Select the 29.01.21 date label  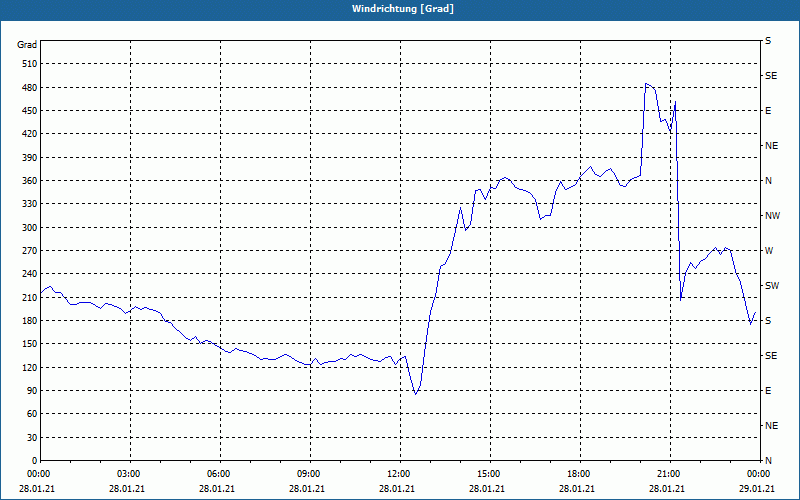click(757, 488)
